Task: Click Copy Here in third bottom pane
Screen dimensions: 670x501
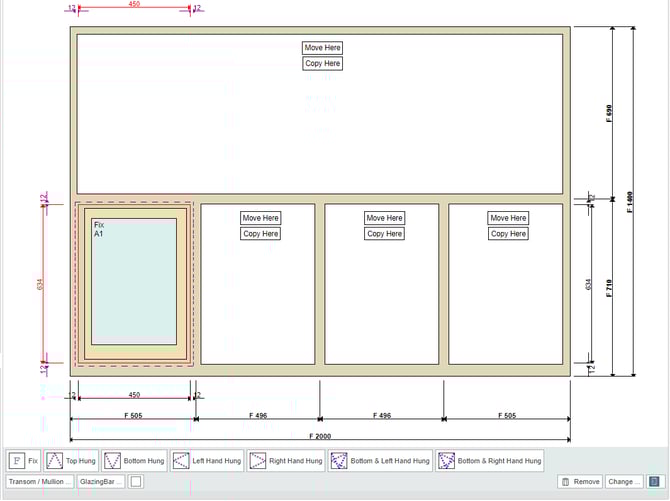Action: (384, 234)
